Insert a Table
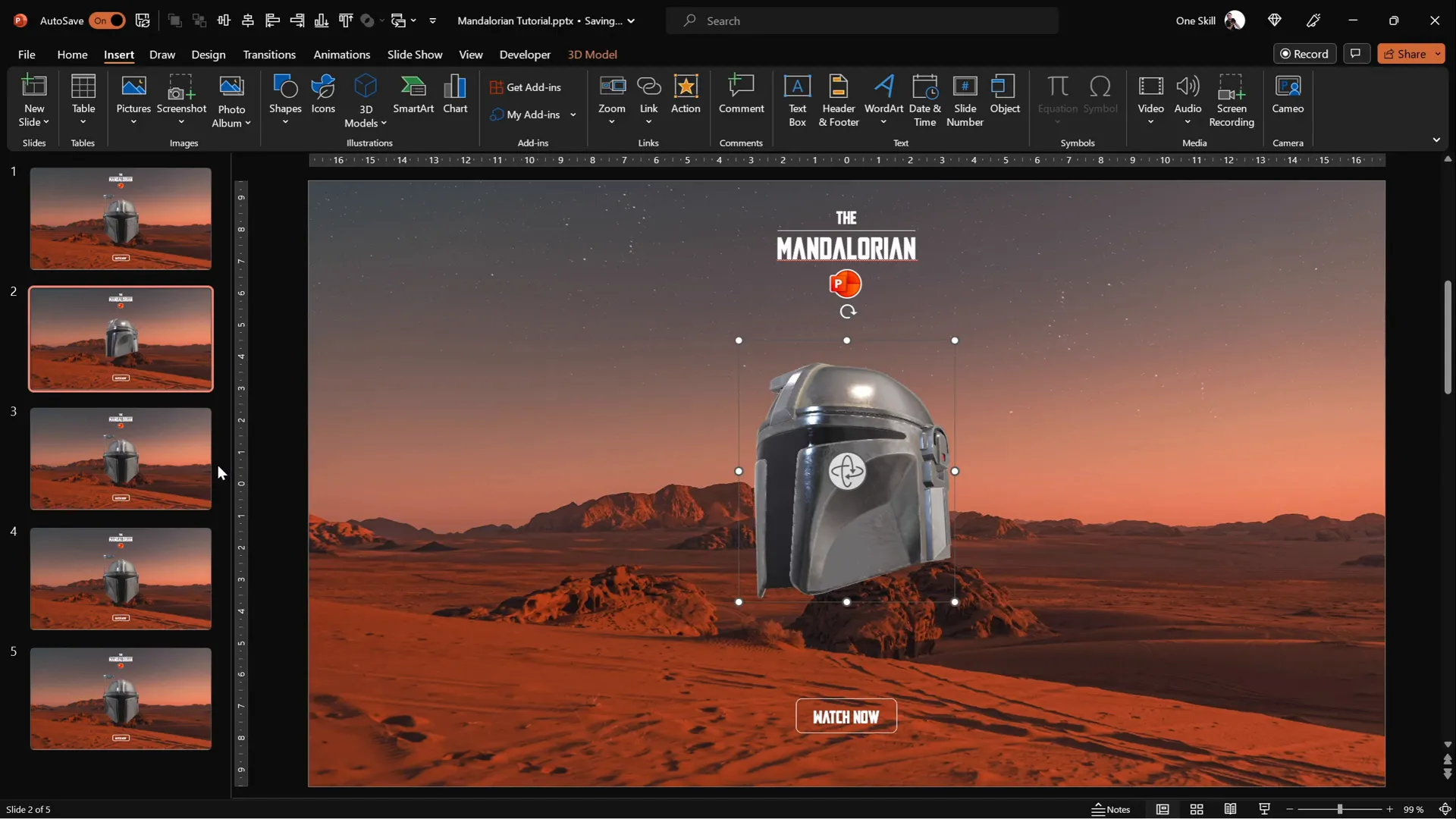This screenshot has height=819, width=1456. pos(83,100)
